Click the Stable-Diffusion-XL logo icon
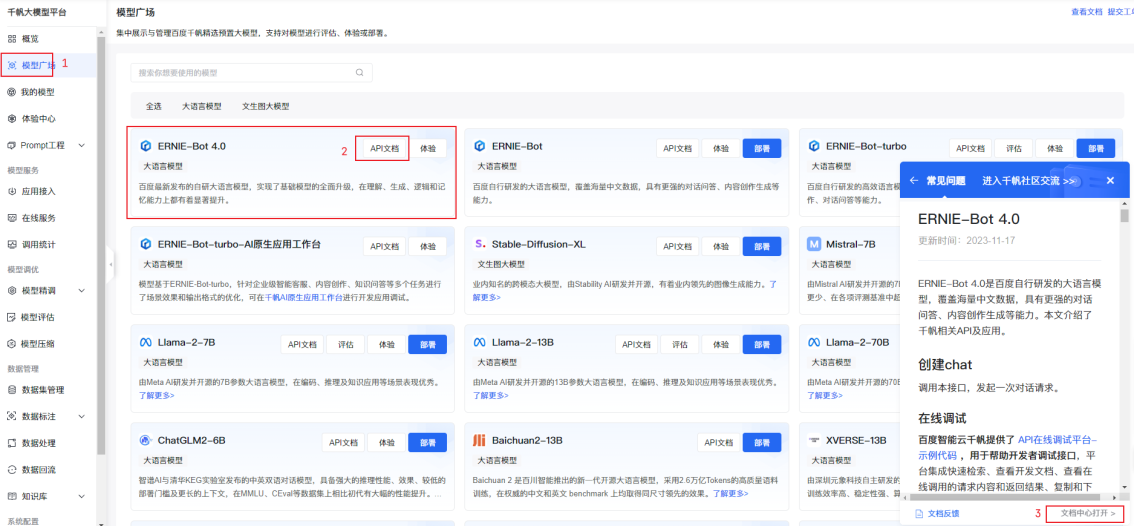Image resolution: width=1134 pixels, height=526 pixels. [479, 244]
